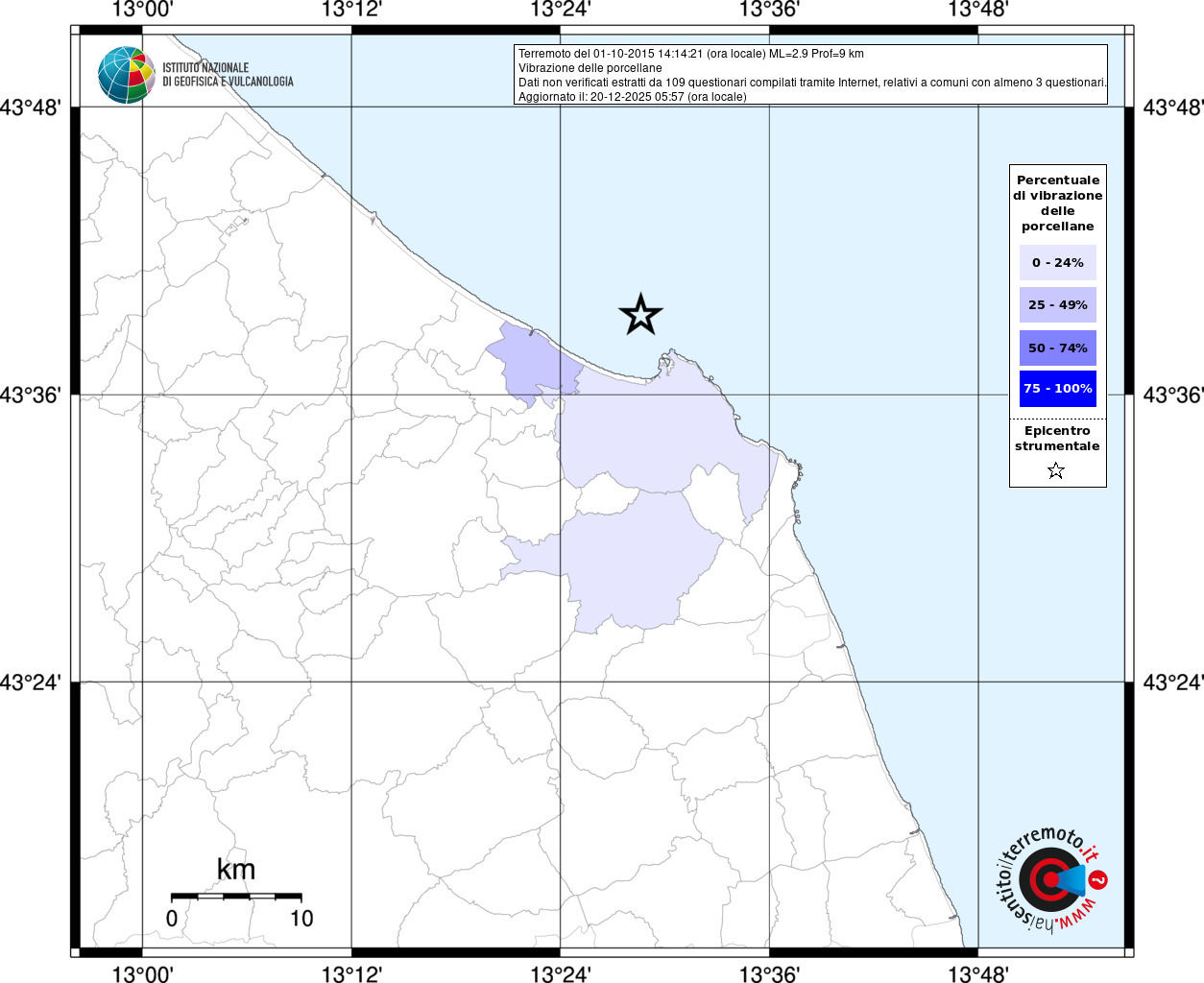Click the INGV globe logo
The height and width of the screenshot is (983, 1204).
click(x=126, y=75)
